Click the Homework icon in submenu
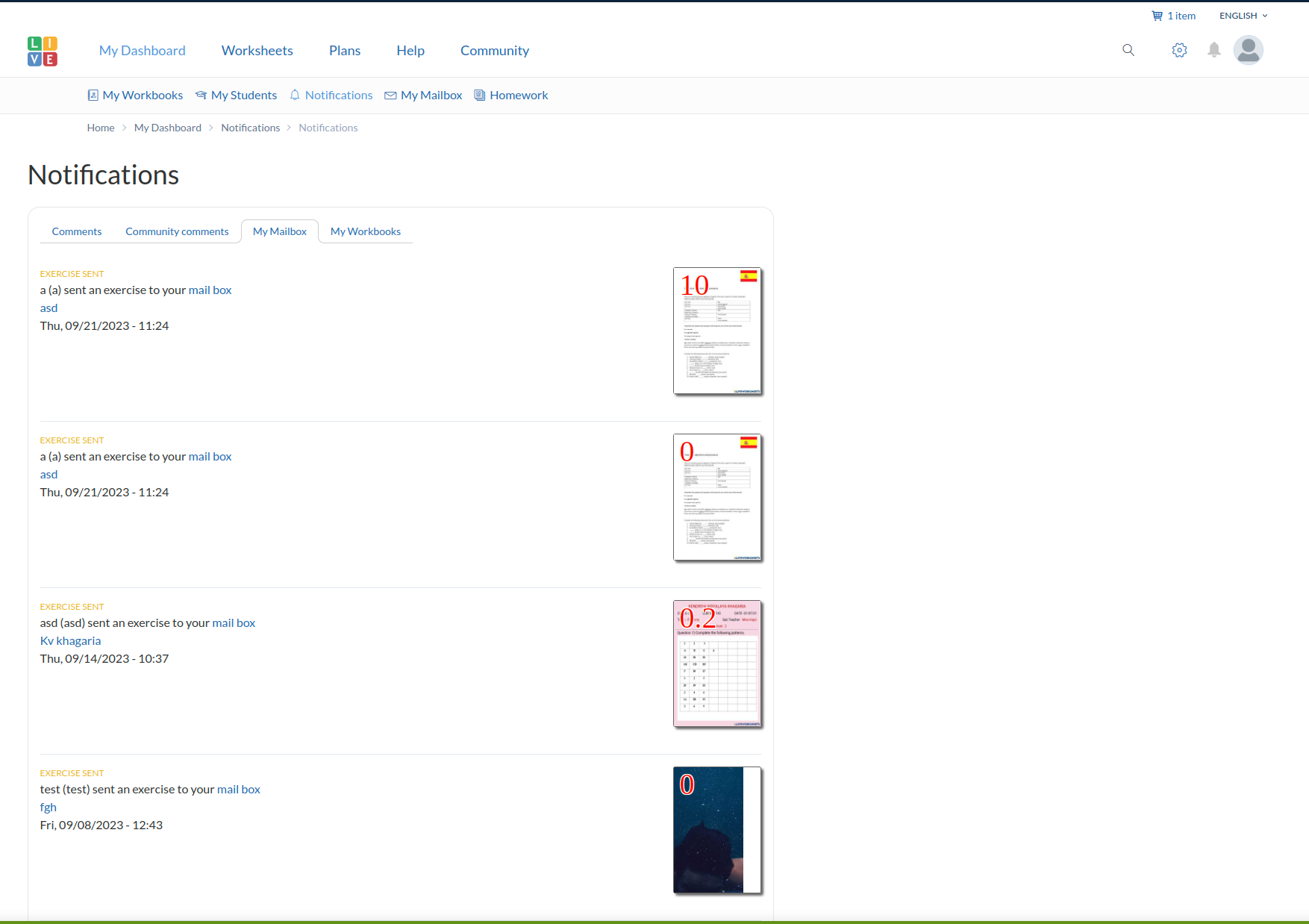Screen dimensions: 1309x924 [x=480, y=96]
